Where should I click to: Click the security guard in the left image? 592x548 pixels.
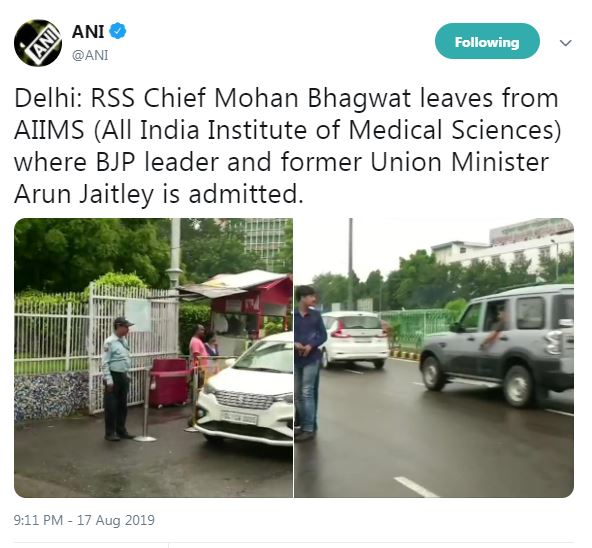[117, 379]
